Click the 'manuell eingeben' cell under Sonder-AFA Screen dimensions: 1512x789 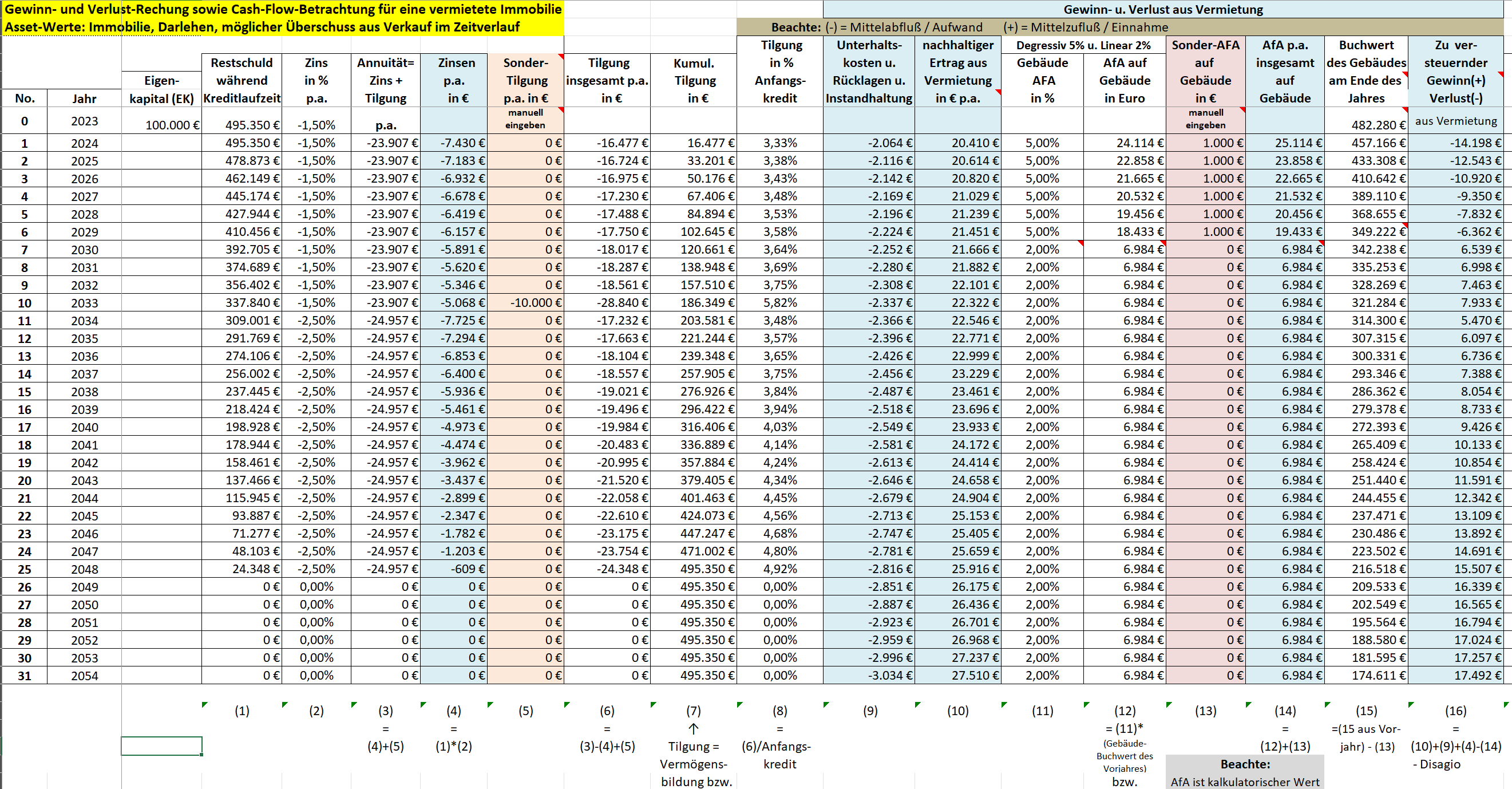coord(1205,119)
